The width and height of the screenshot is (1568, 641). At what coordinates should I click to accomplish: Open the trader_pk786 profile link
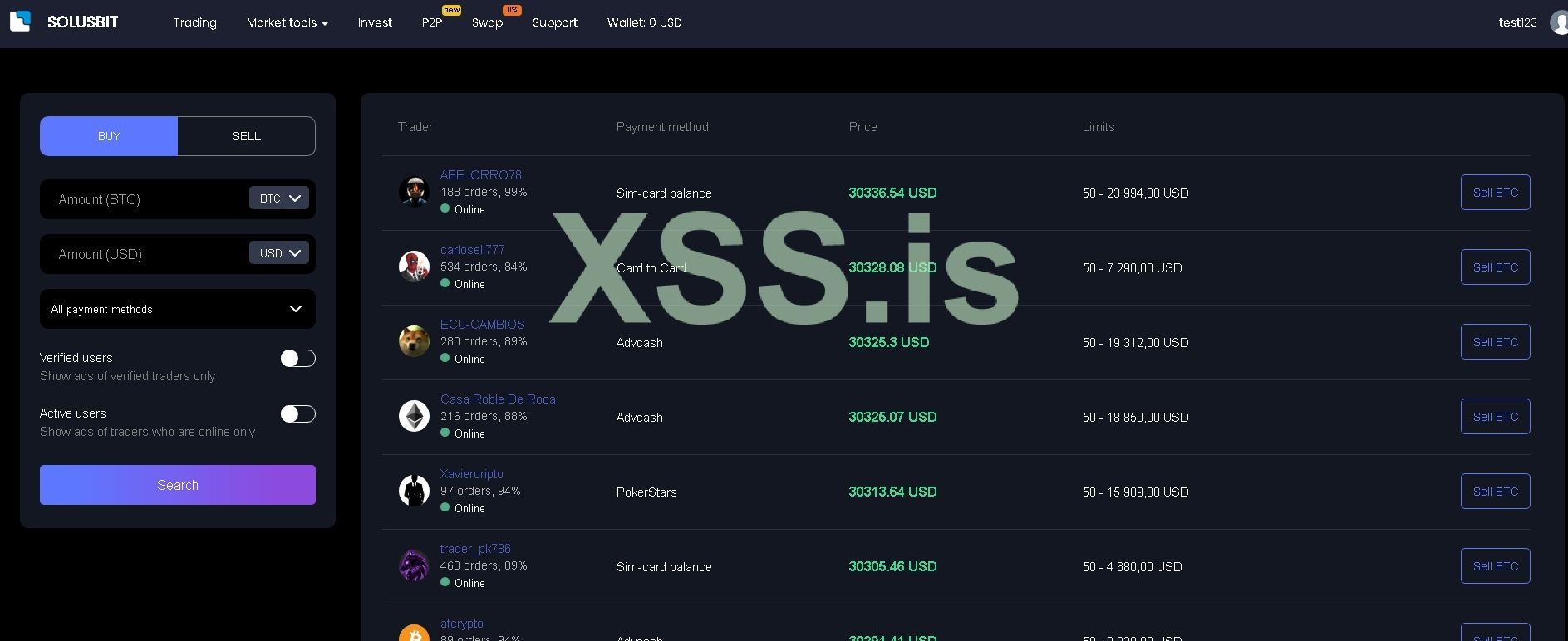475,549
